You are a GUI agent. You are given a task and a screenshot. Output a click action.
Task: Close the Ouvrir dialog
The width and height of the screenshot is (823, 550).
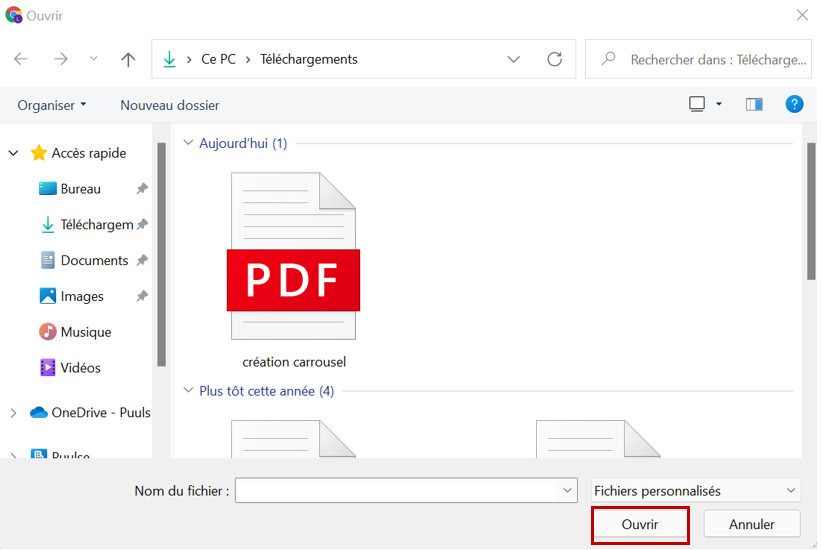coord(802,15)
